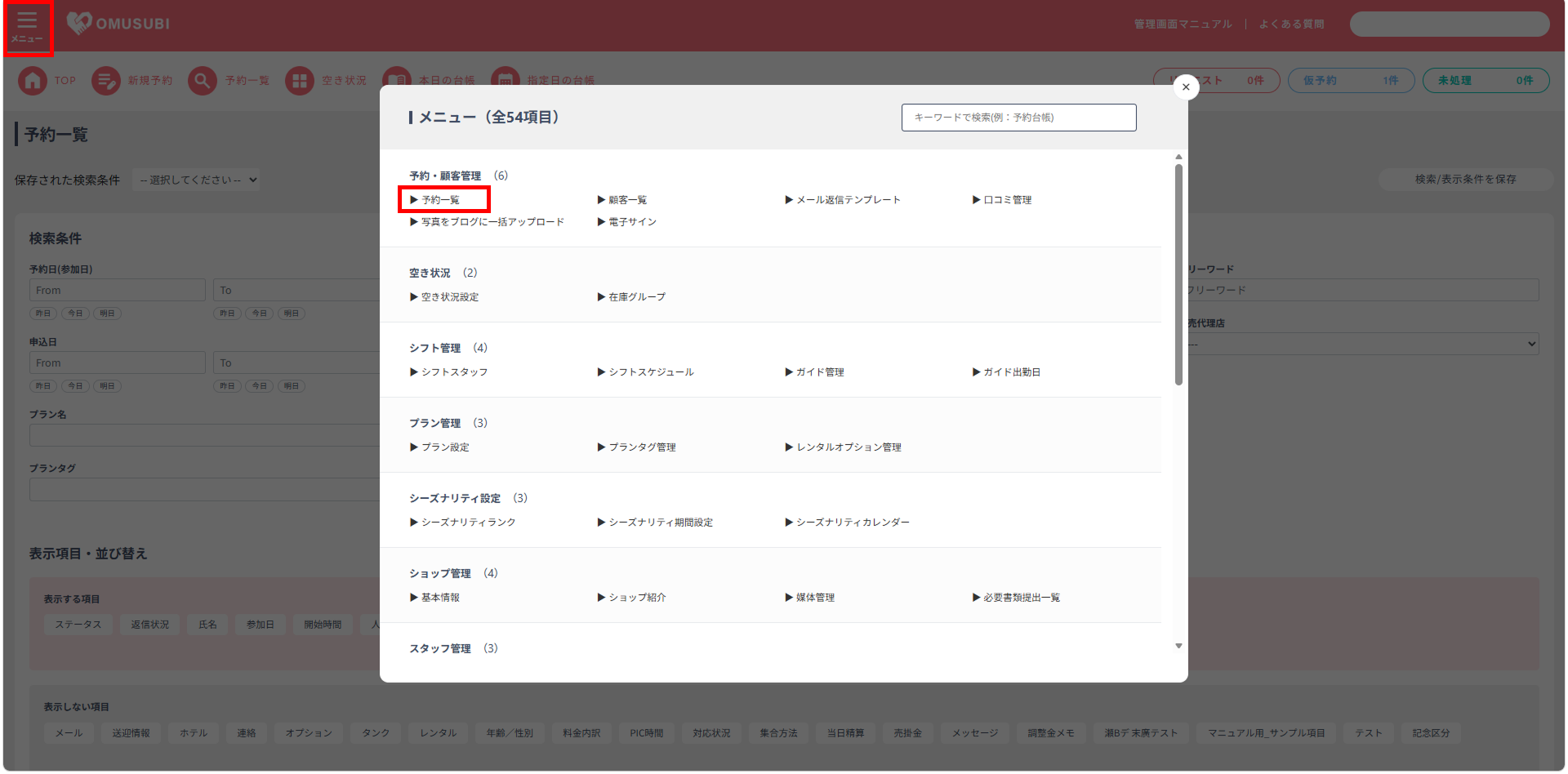The image size is (1568, 774).
Task: Click 明日 under the 申込日 From field
Action: [107, 386]
